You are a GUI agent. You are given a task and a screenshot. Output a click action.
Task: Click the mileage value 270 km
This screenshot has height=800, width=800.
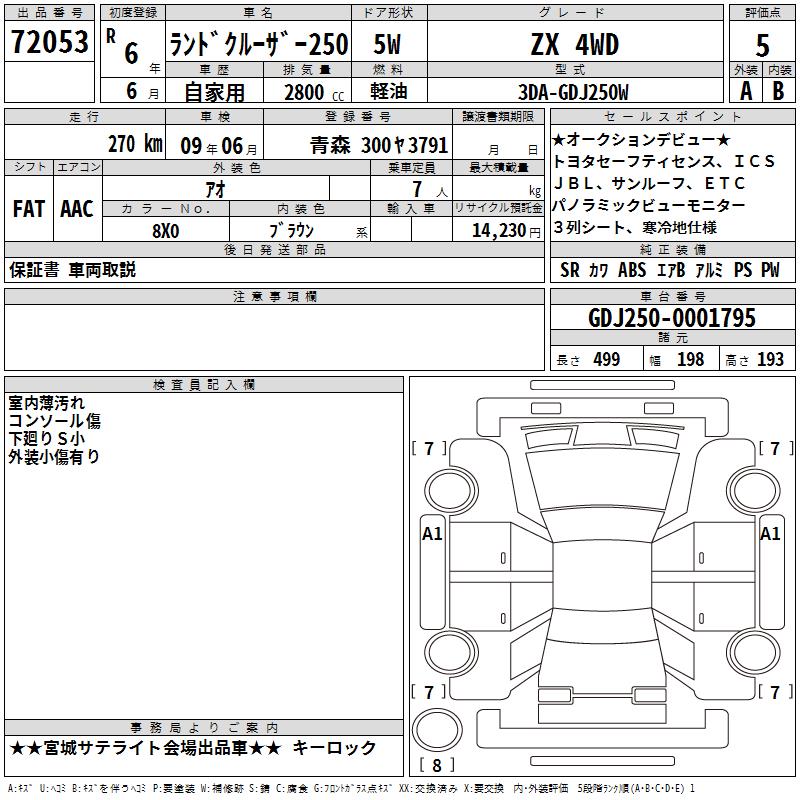(135, 144)
